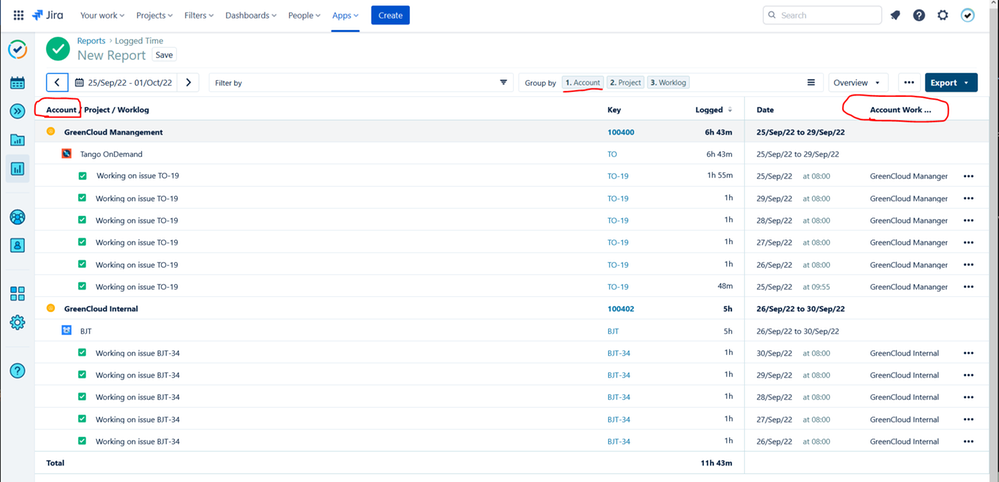Open the Export dropdown button
The image size is (999, 482).
pyautogui.click(x=951, y=83)
